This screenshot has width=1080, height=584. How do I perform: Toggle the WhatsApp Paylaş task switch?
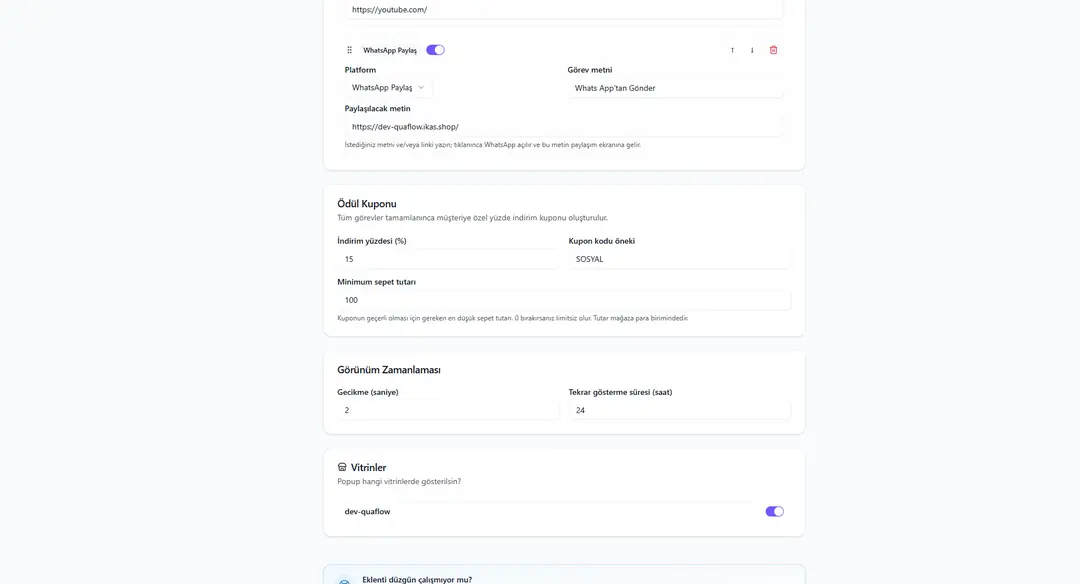tap(435, 50)
